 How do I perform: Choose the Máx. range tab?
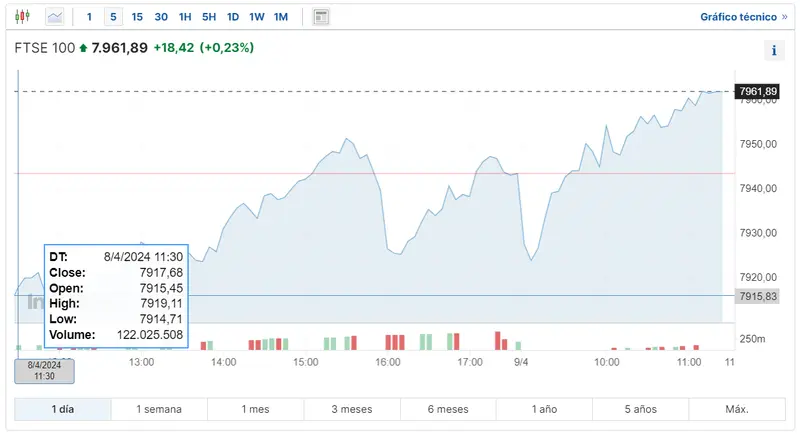tap(737, 409)
